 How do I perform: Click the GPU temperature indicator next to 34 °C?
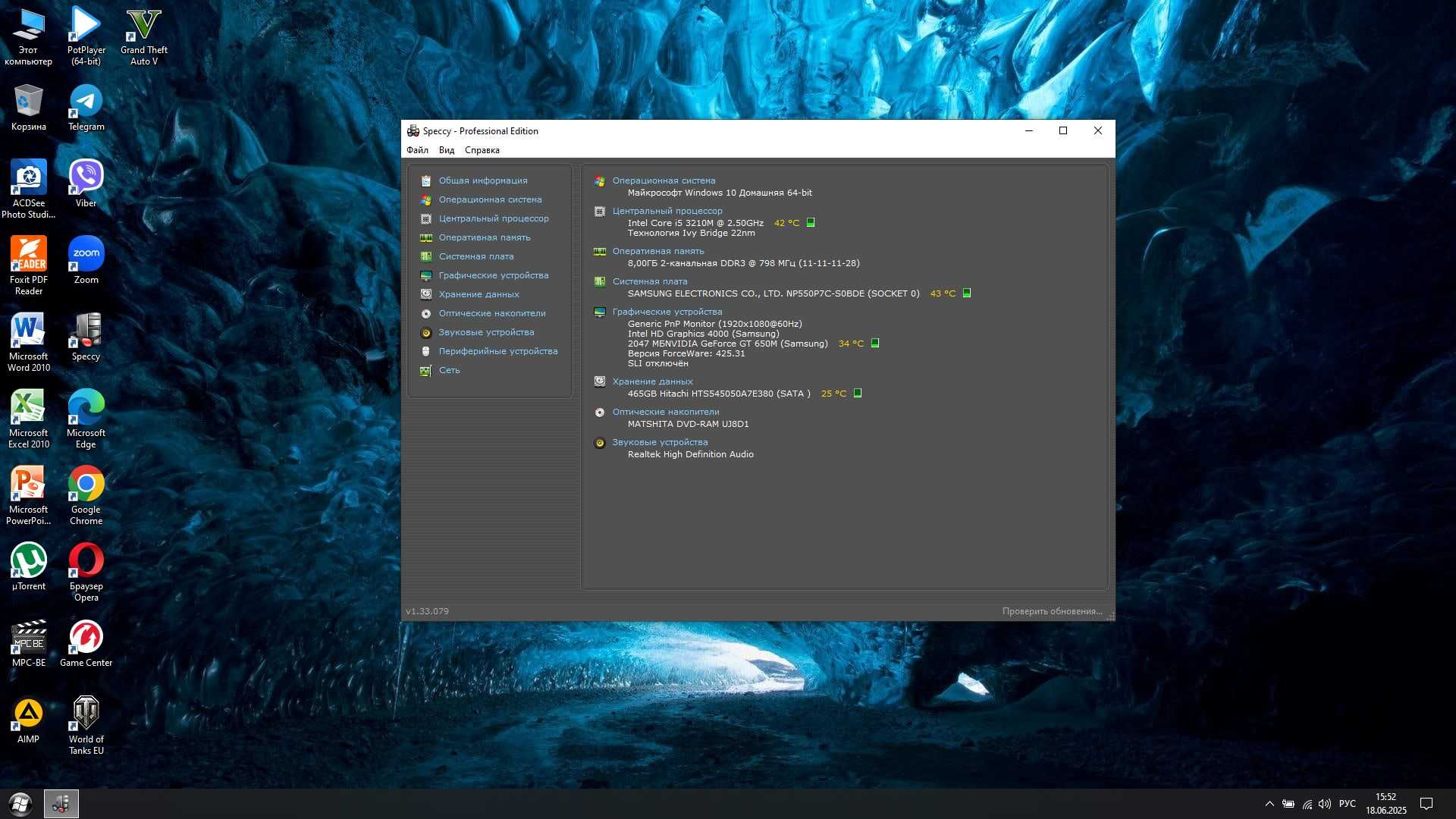875,343
